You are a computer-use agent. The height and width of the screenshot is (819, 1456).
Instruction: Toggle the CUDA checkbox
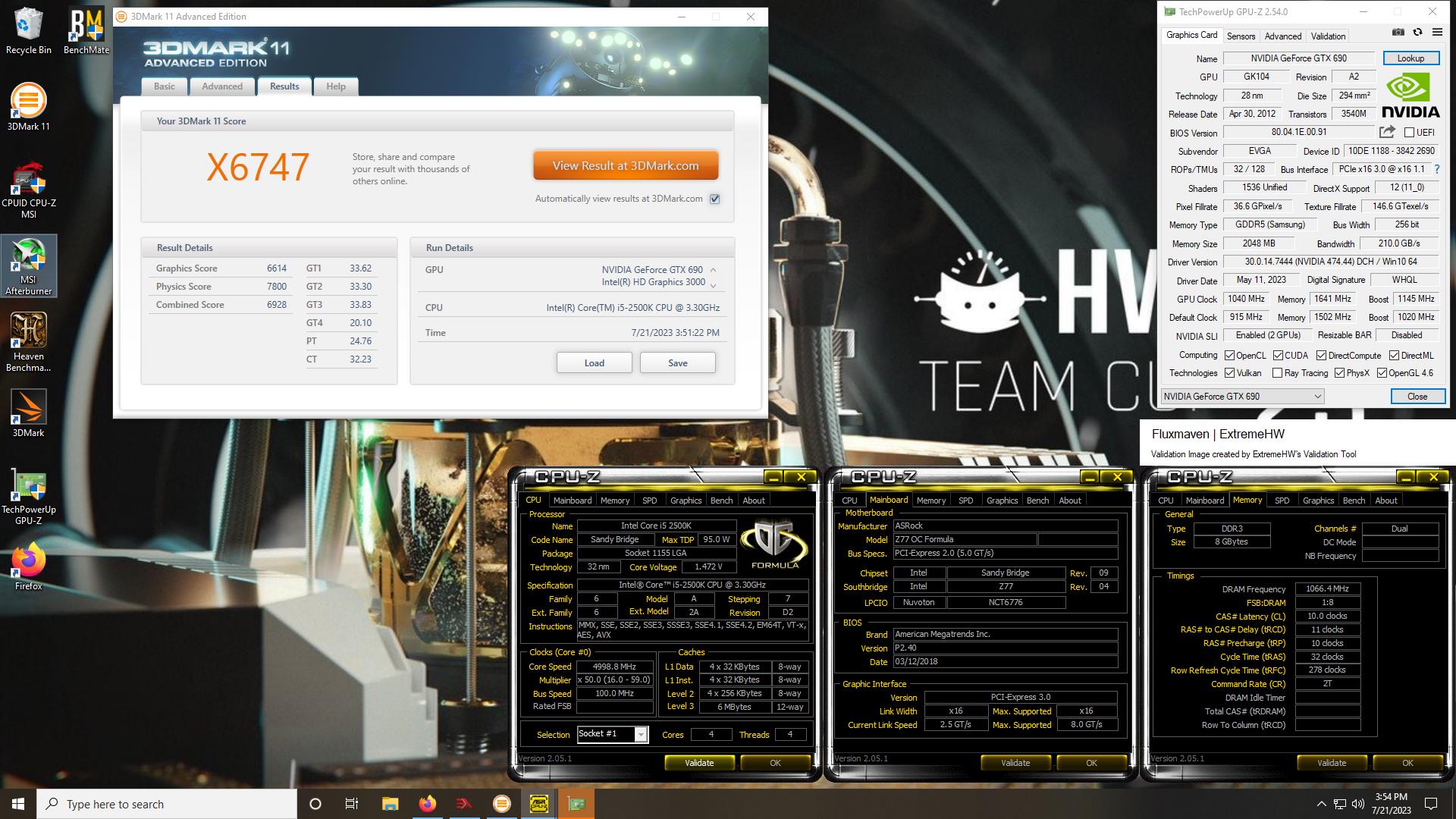click(1278, 355)
